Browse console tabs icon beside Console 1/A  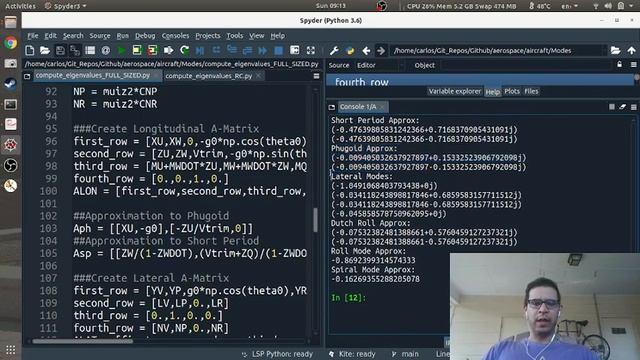(331, 107)
